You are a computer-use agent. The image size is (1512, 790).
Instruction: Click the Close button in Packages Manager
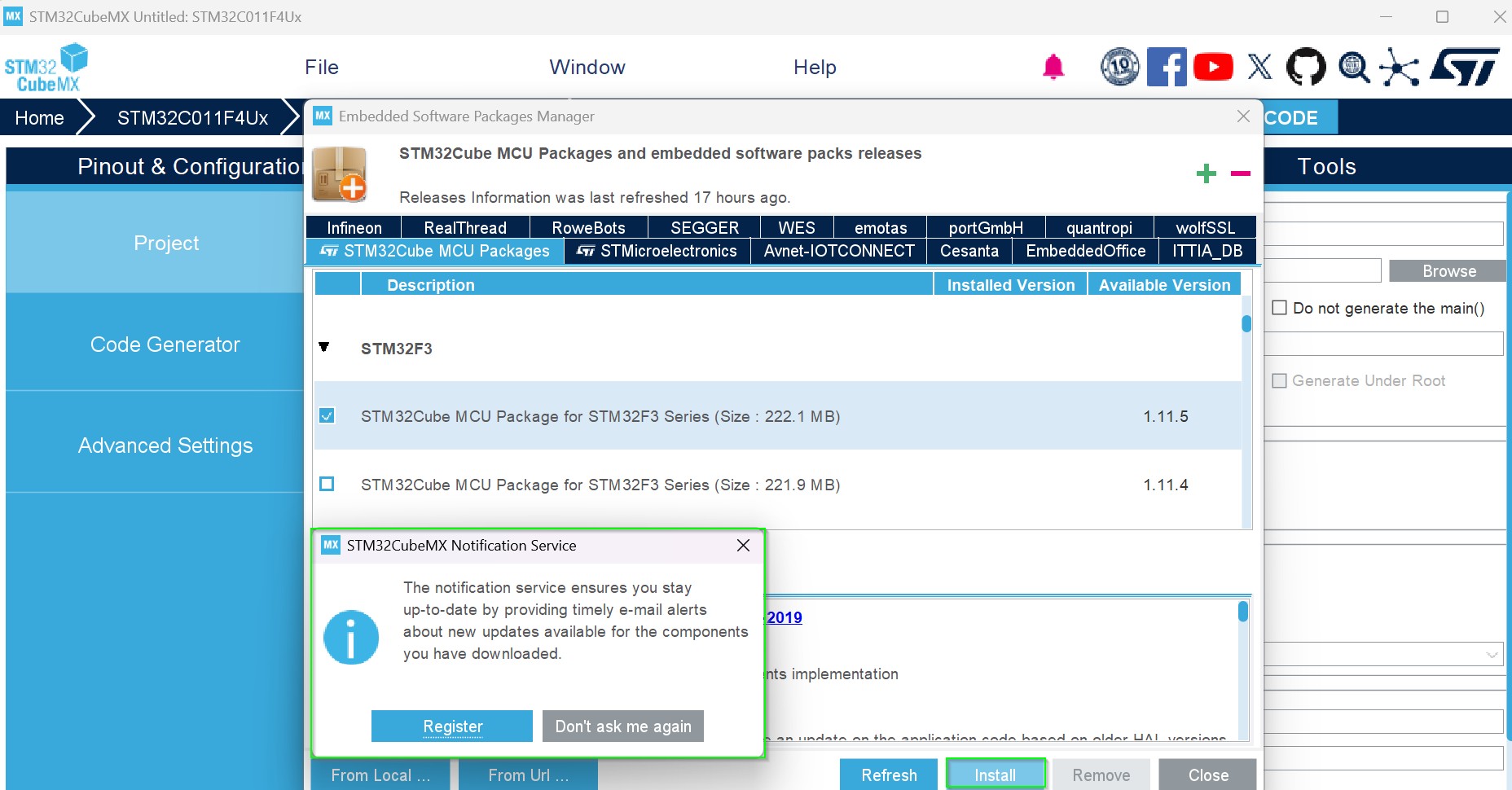coord(1208,775)
